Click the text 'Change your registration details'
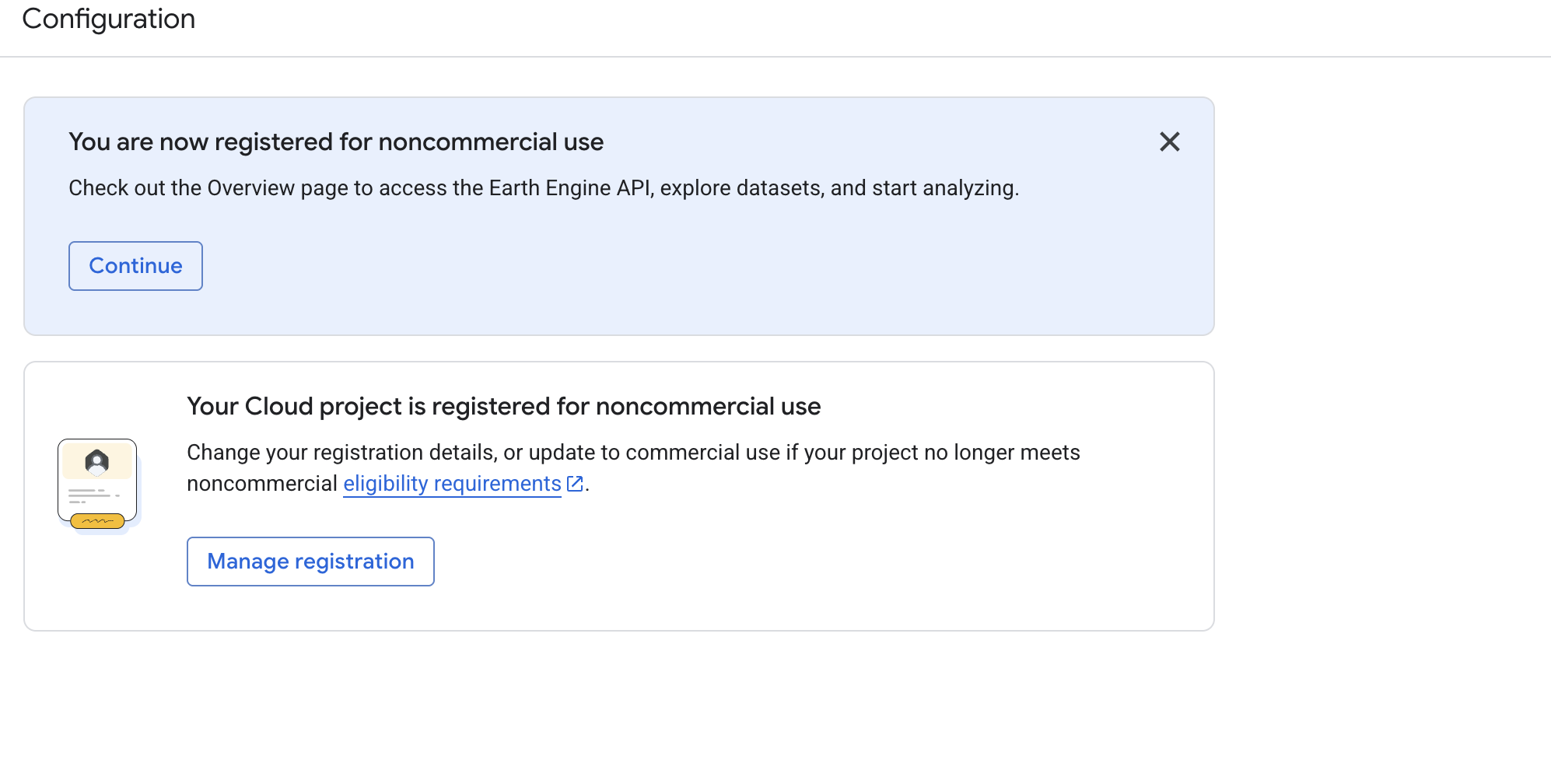Screen dimensions: 1551x784 341,453
